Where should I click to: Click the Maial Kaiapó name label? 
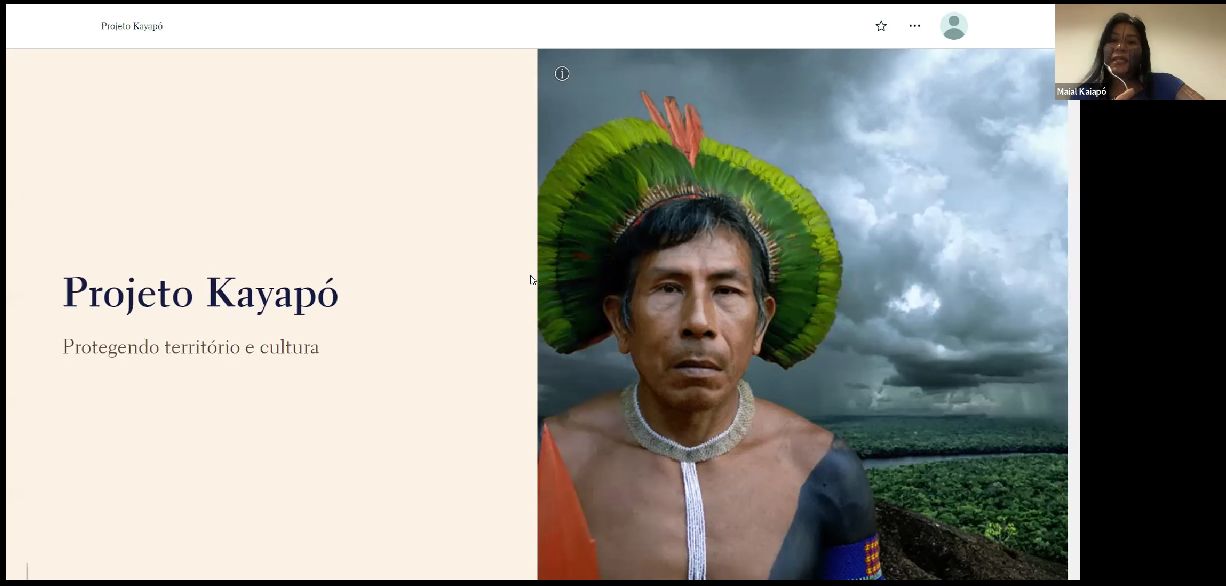click(x=1082, y=92)
